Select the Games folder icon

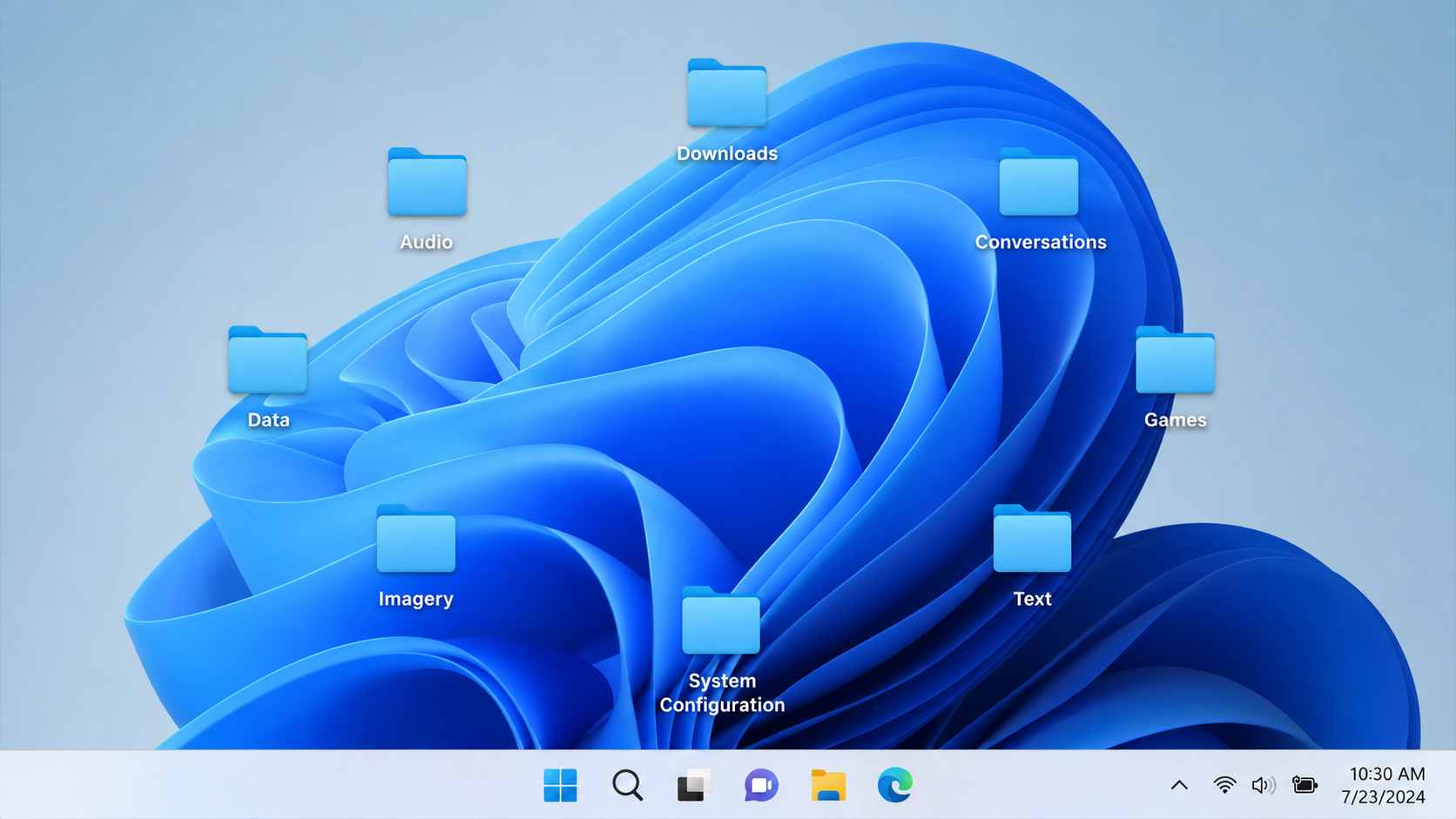1175,359
